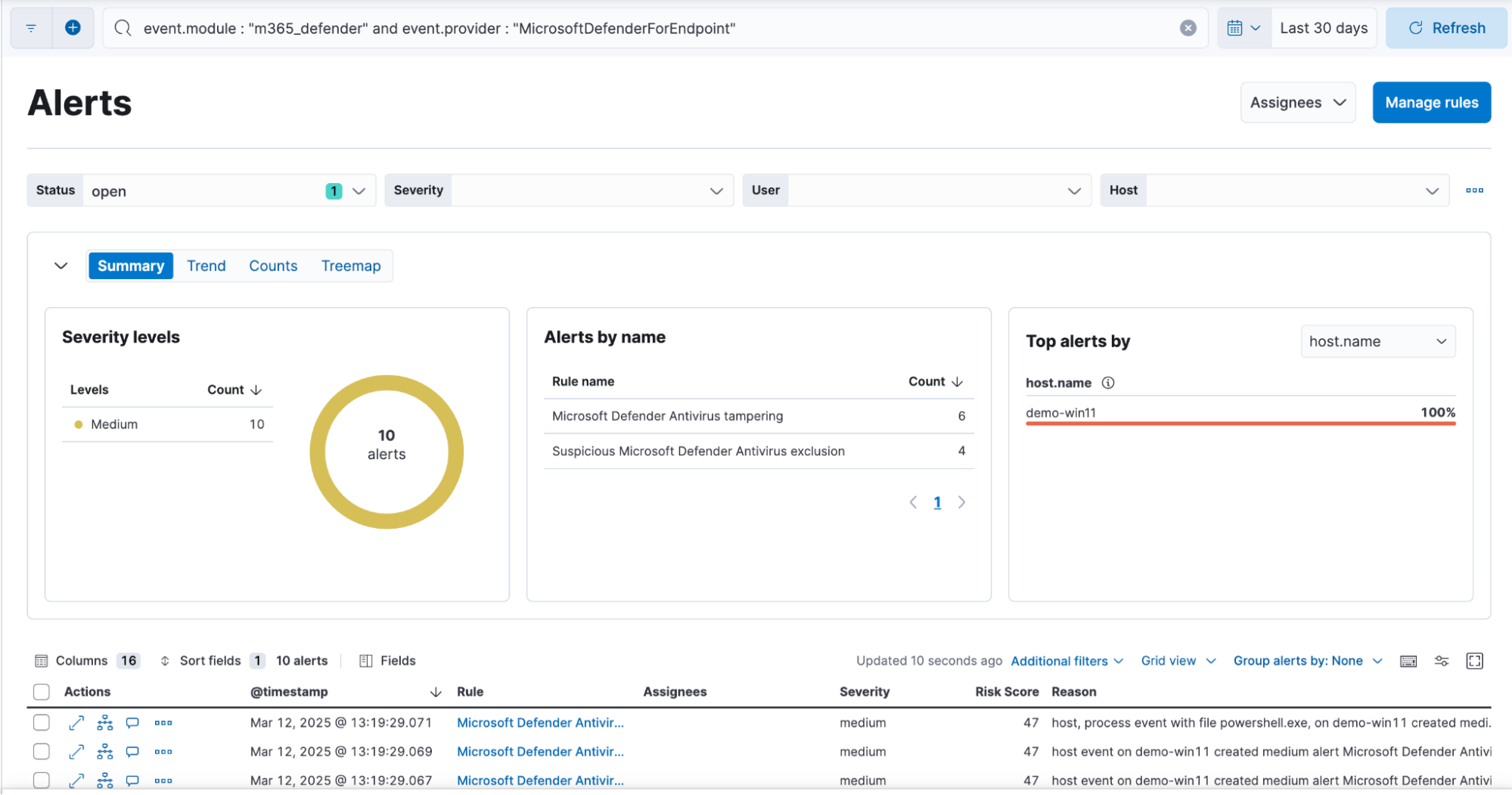Click the Refresh button
Image resolution: width=1512 pixels, height=795 pixels.
pyautogui.click(x=1446, y=28)
